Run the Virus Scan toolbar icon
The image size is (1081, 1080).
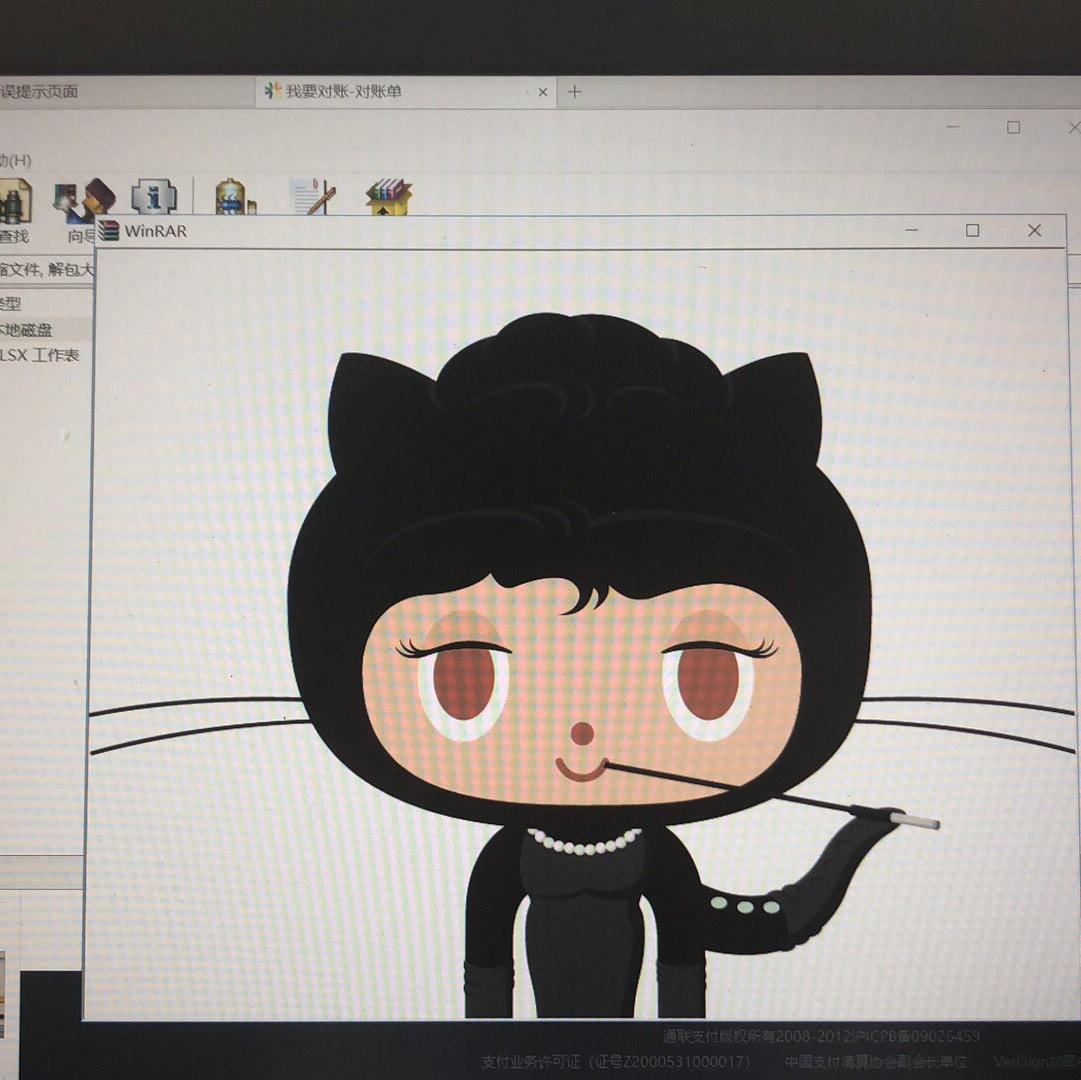point(232,196)
